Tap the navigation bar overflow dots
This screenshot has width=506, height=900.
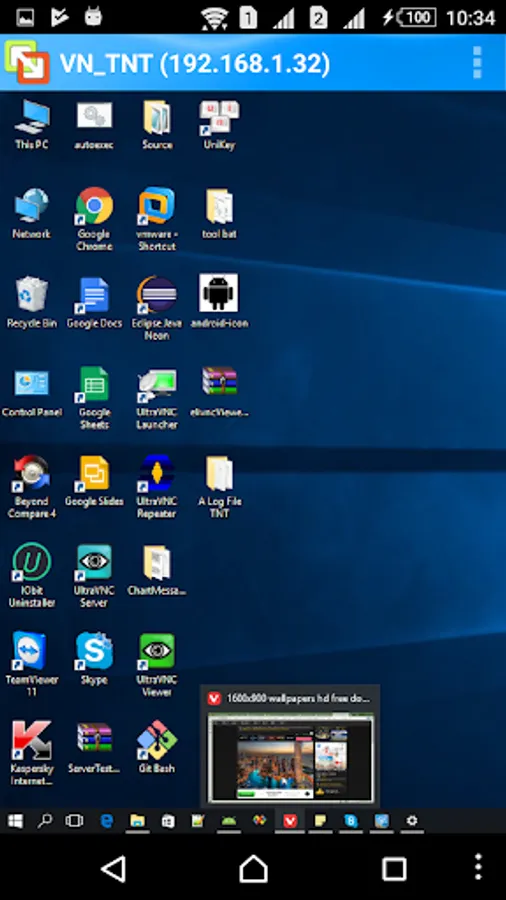(x=478, y=868)
